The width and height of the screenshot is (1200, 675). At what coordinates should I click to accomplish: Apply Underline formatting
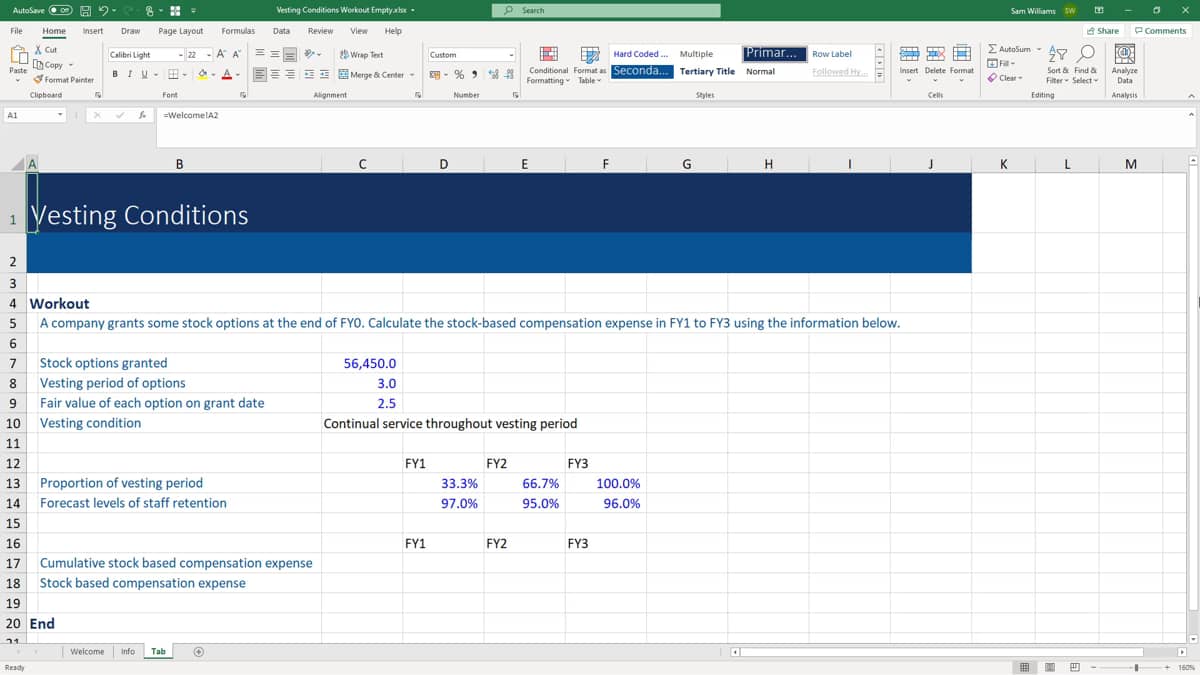(x=144, y=75)
